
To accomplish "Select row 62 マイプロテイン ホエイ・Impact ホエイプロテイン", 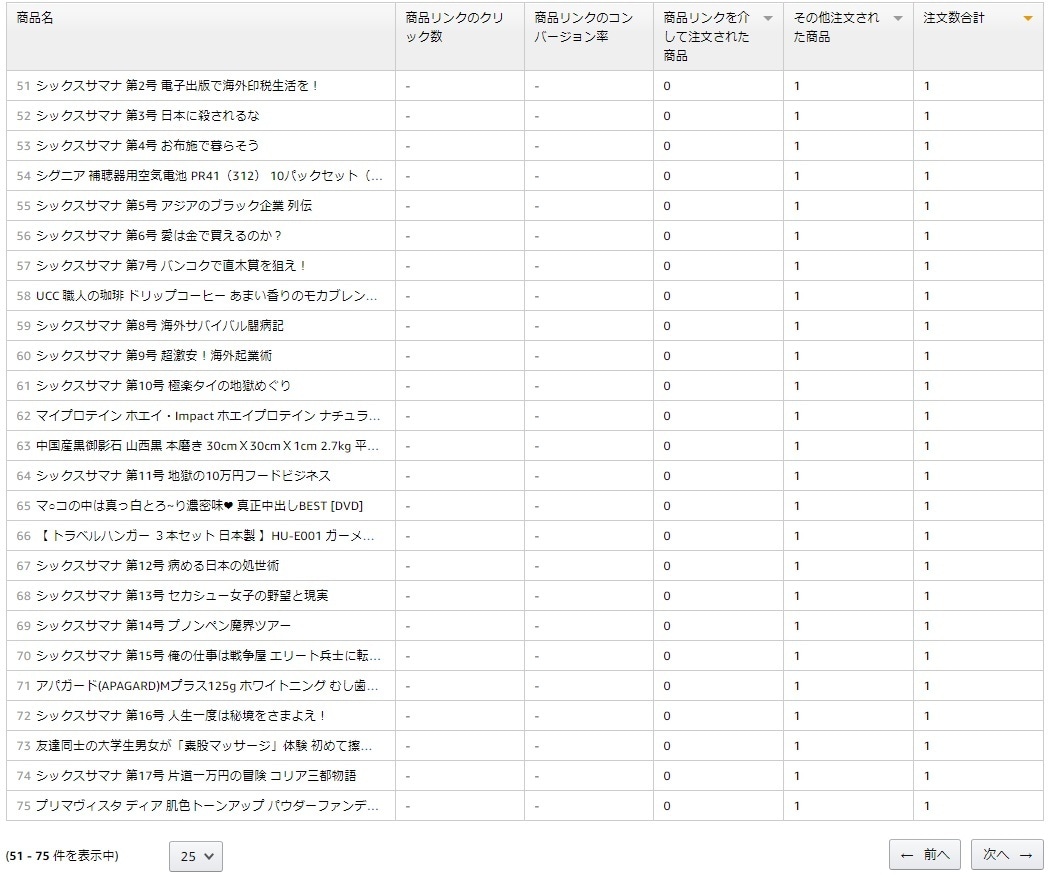I will 524,416.
